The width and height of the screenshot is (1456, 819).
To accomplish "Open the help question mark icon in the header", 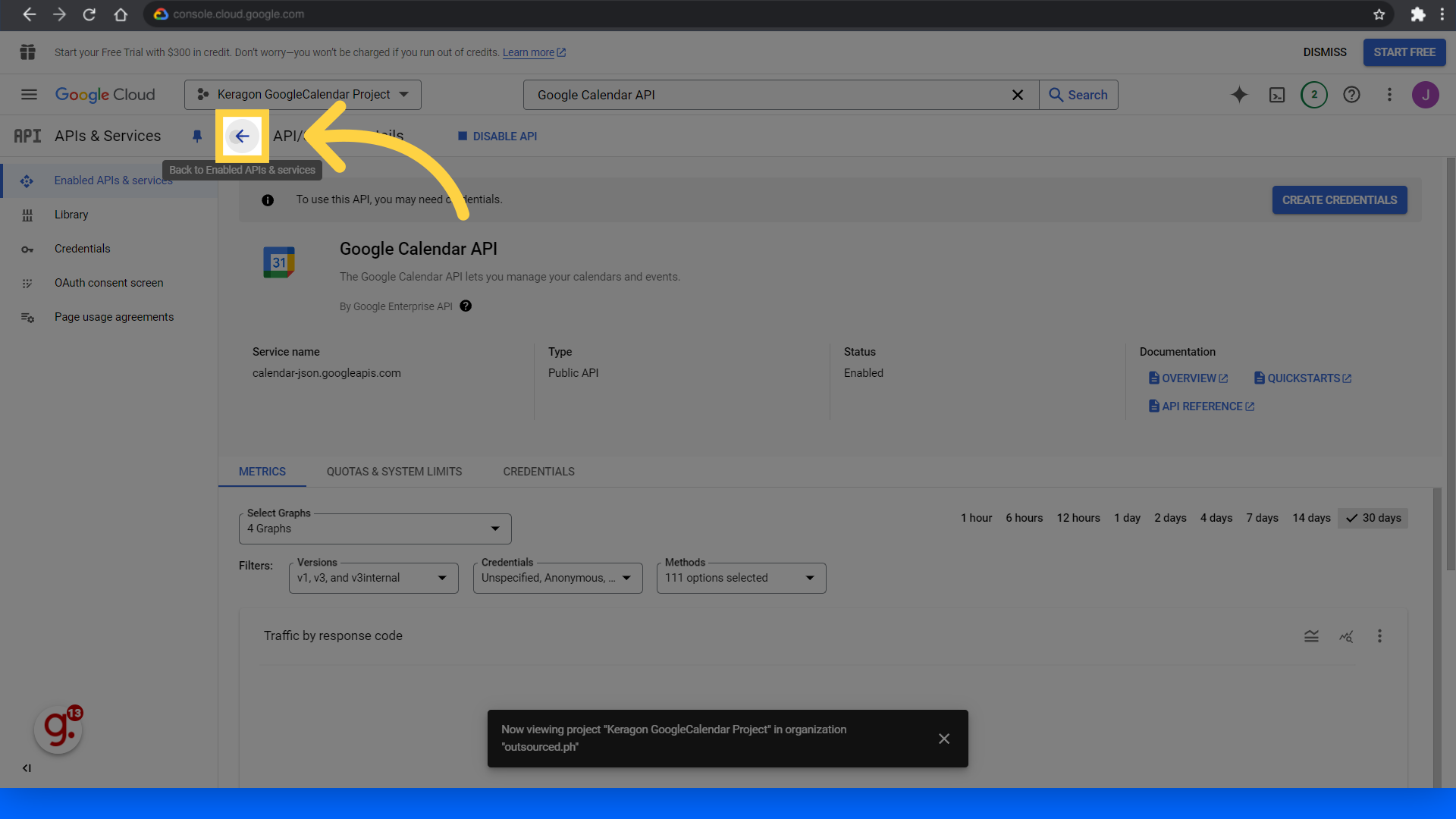I will pos(1351,95).
